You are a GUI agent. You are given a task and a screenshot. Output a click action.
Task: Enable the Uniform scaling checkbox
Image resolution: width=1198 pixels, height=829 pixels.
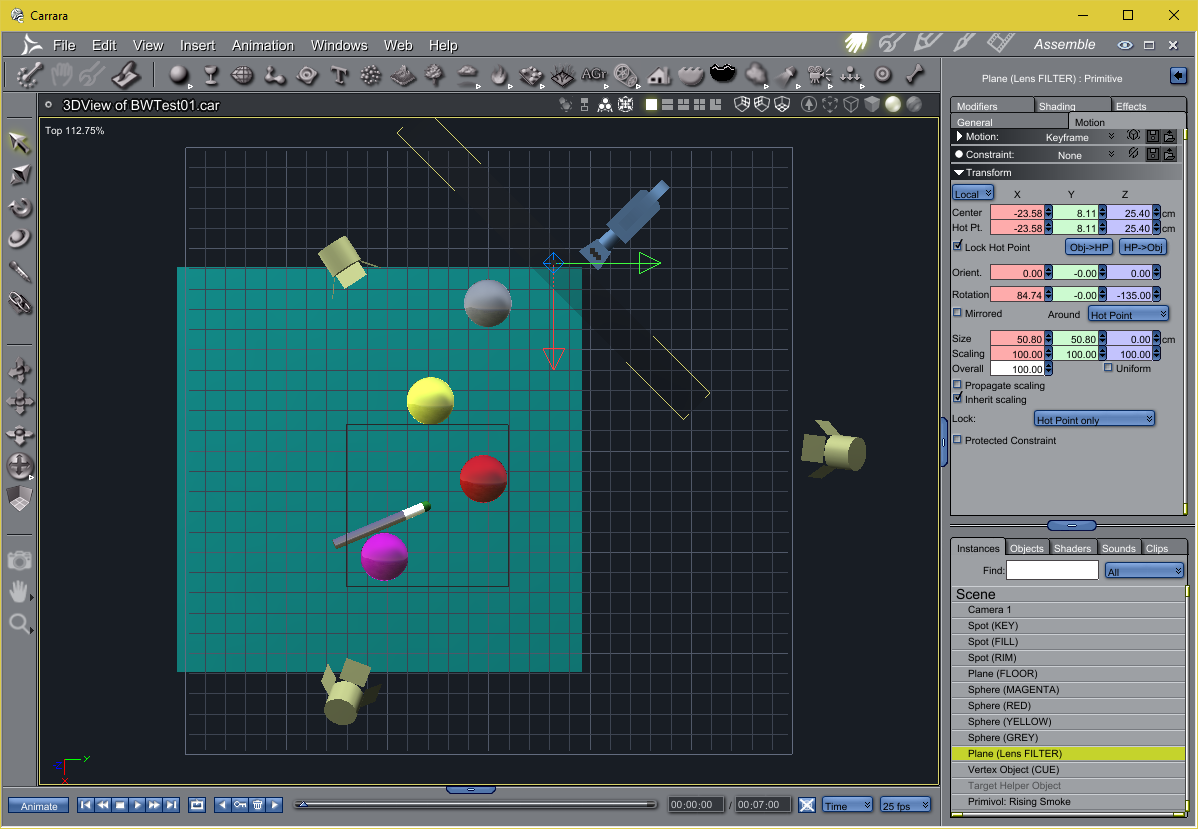[1109, 368]
